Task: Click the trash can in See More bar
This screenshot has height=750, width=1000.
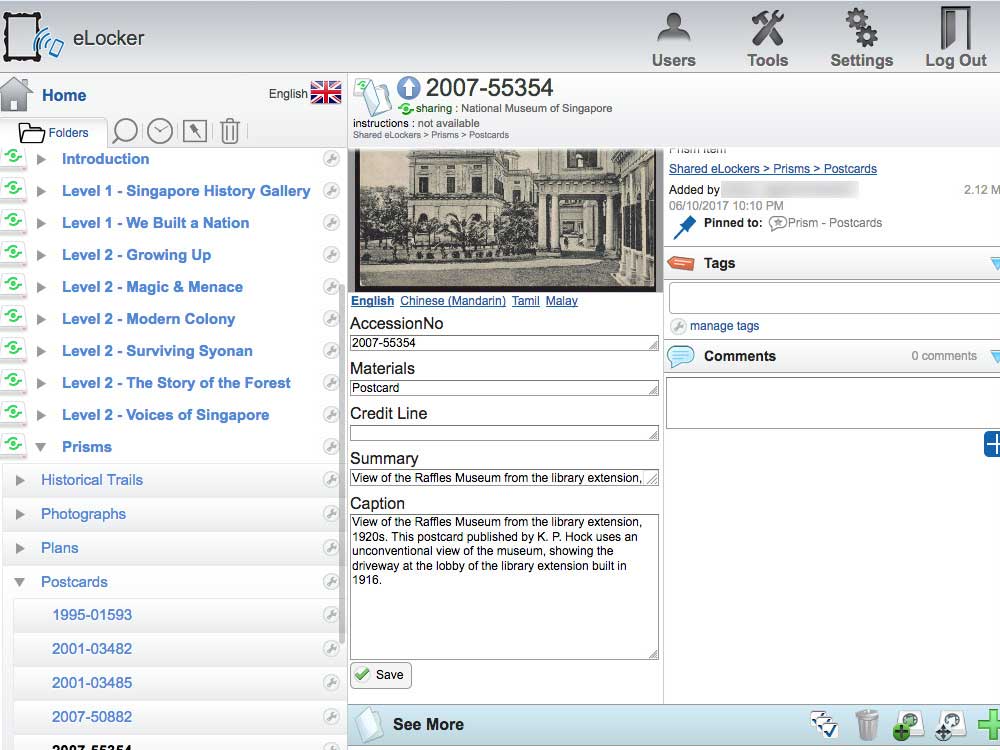Action: coord(867,724)
